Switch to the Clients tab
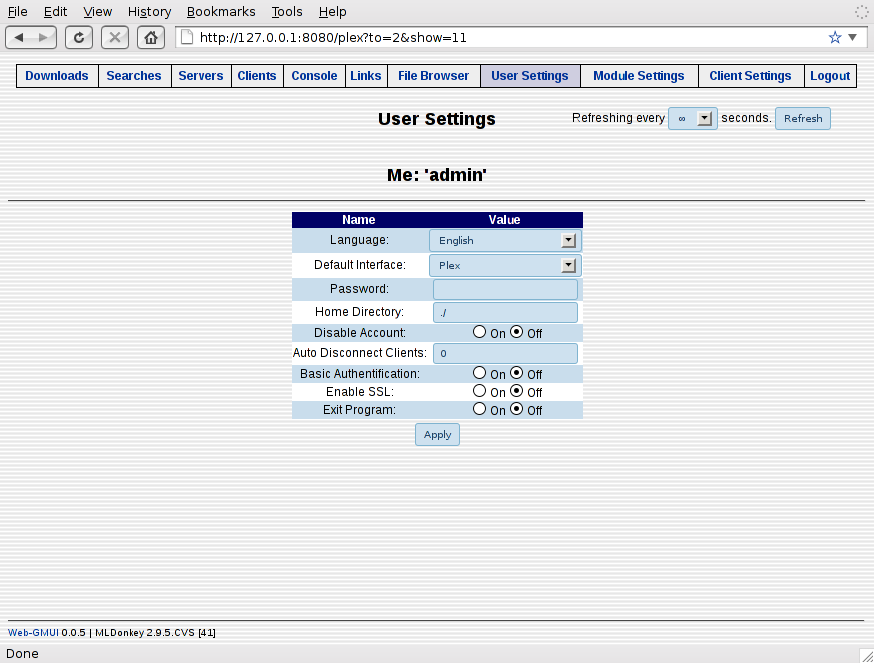The image size is (874, 663). [257, 76]
